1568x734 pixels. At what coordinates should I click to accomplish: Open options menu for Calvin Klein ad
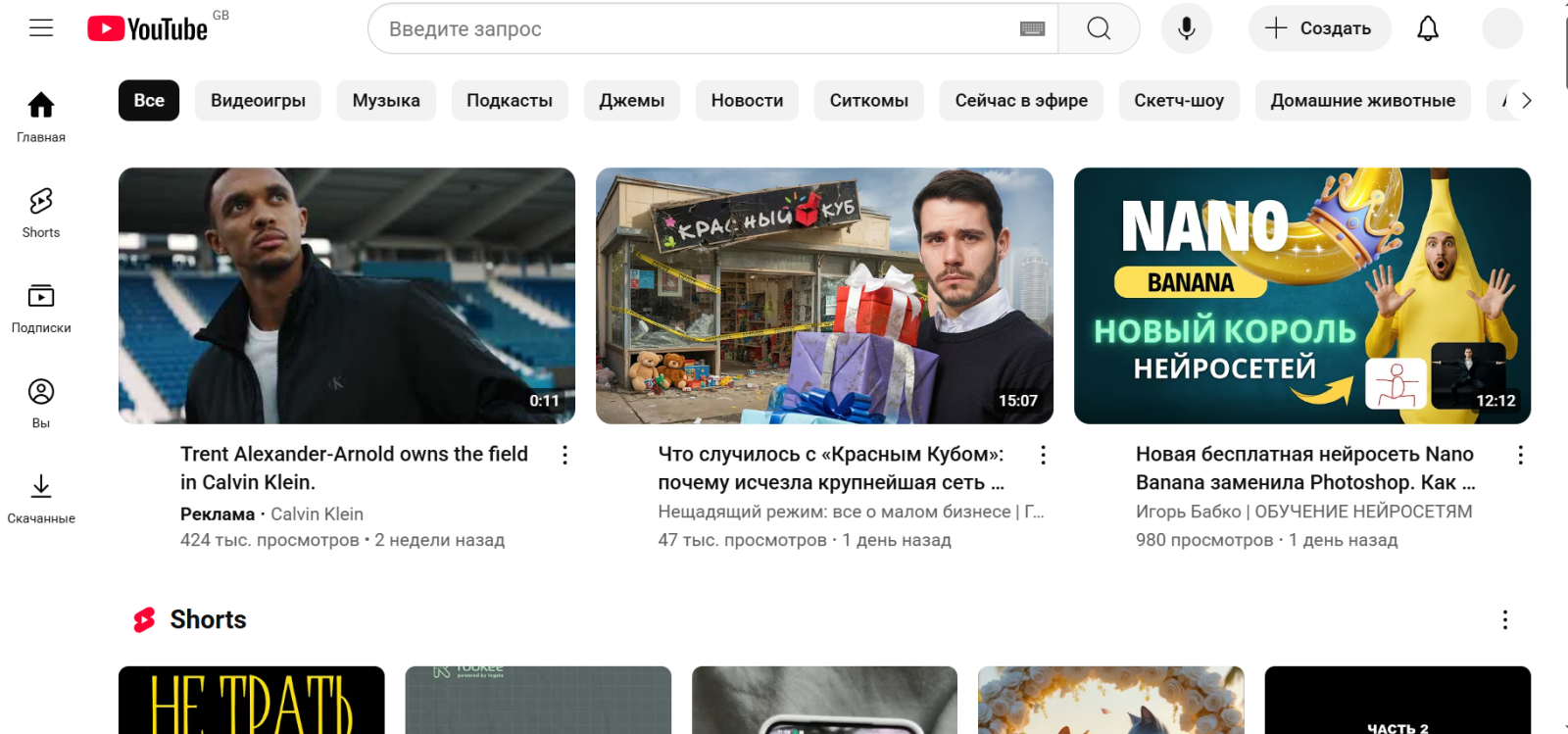(564, 455)
